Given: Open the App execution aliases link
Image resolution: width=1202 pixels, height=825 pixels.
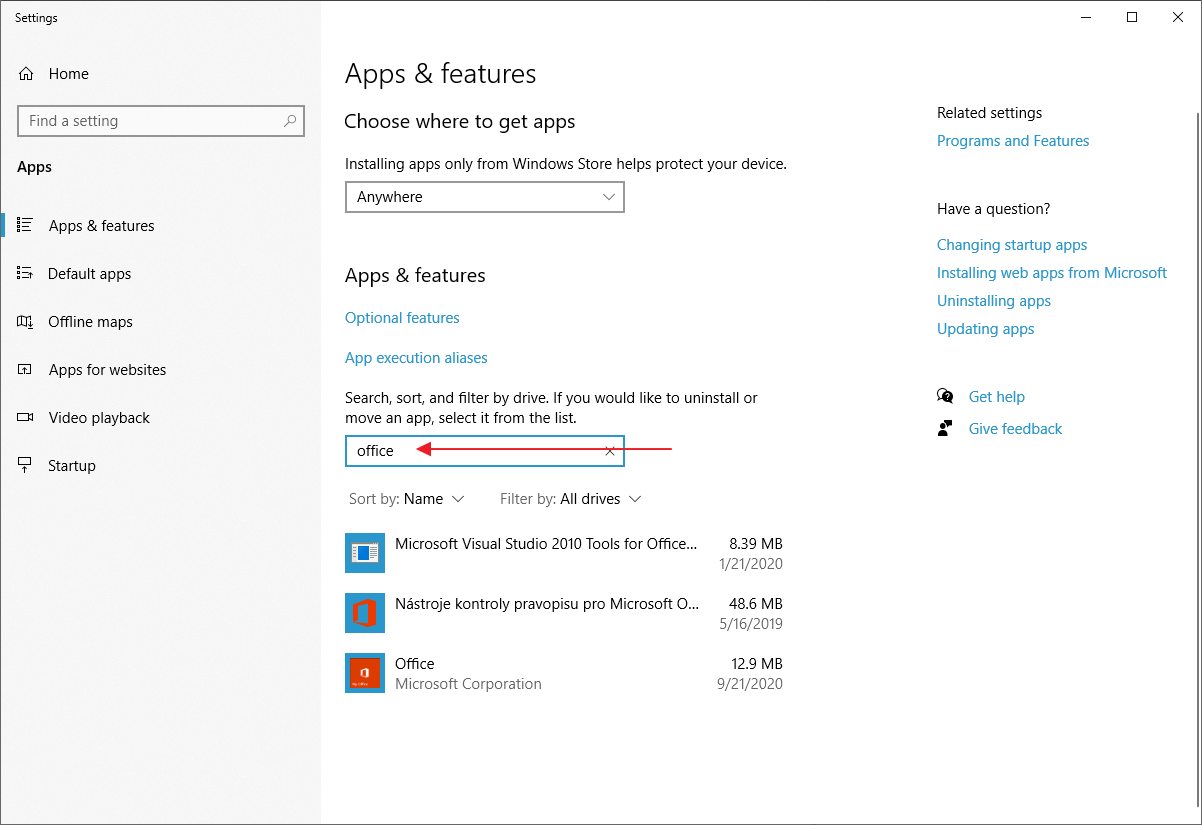Looking at the screenshot, I should pos(416,358).
